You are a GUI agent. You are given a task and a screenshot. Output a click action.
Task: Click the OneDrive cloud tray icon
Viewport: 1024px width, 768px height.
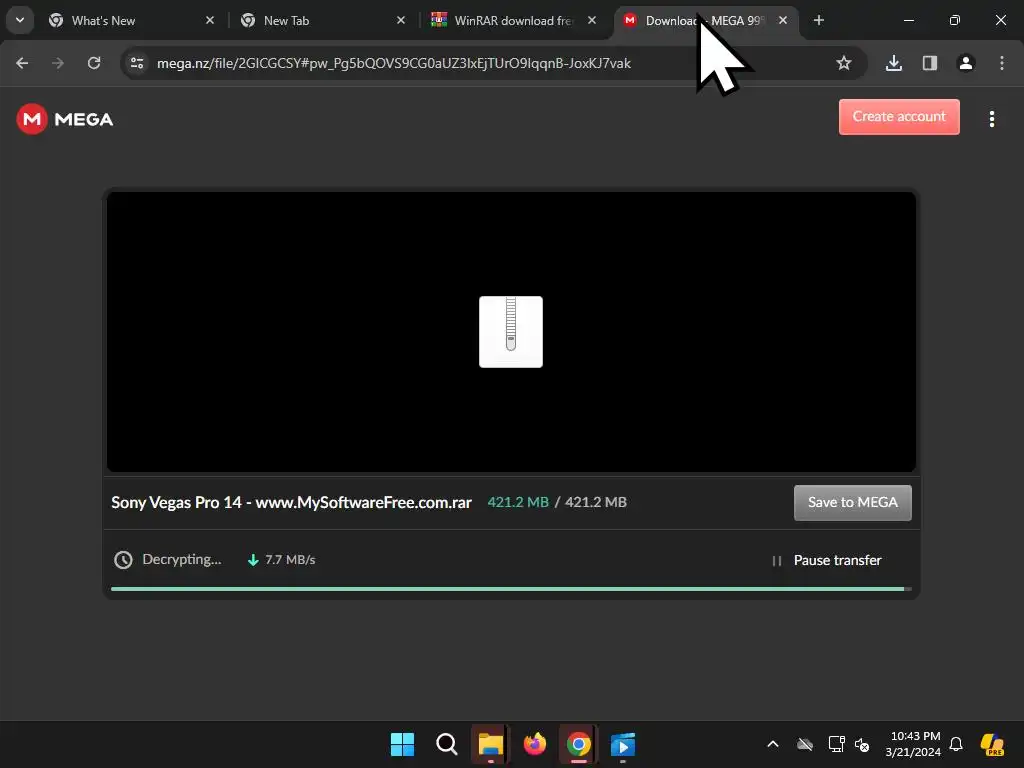805,744
